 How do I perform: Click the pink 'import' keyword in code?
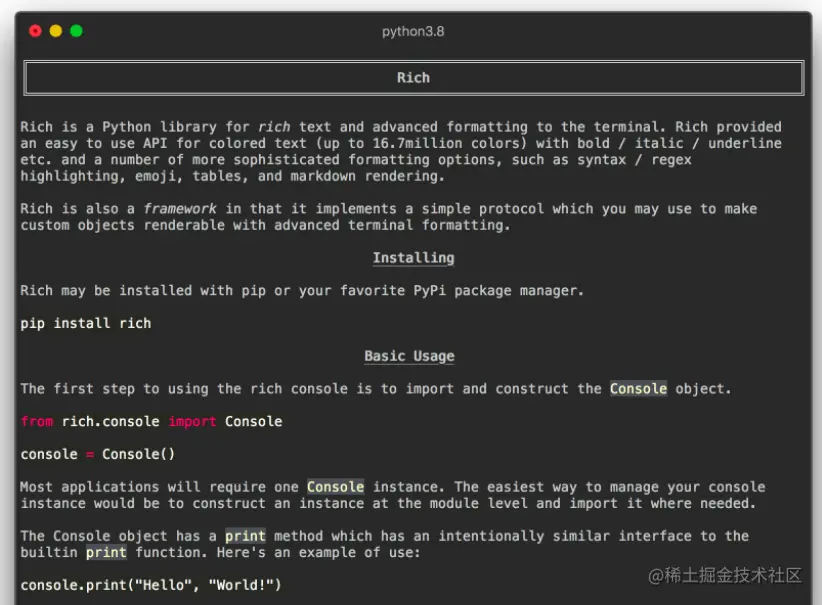192,422
